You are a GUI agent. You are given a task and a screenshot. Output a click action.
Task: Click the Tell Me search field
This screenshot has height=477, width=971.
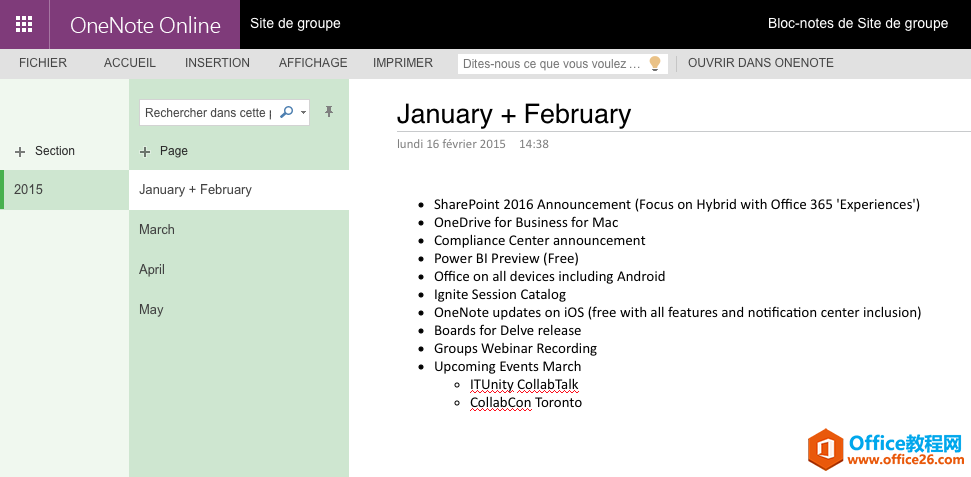pyautogui.click(x=553, y=64)
